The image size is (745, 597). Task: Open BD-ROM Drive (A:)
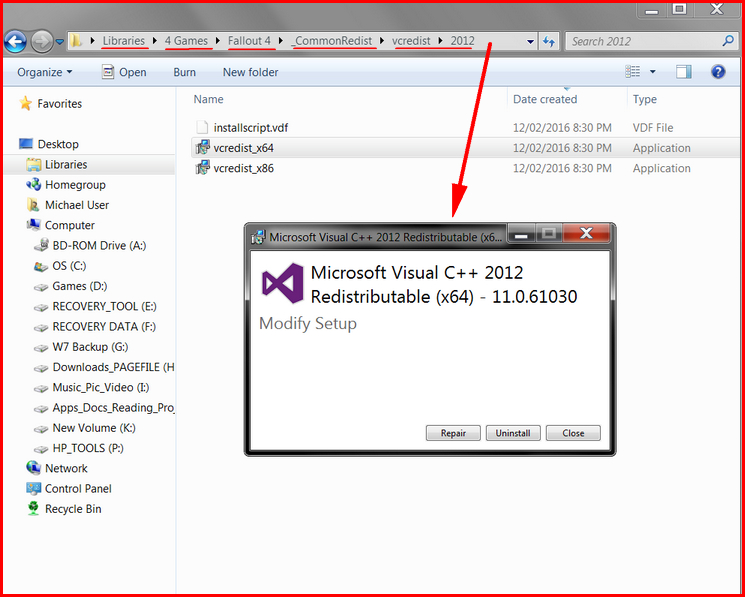coord(99,246)
